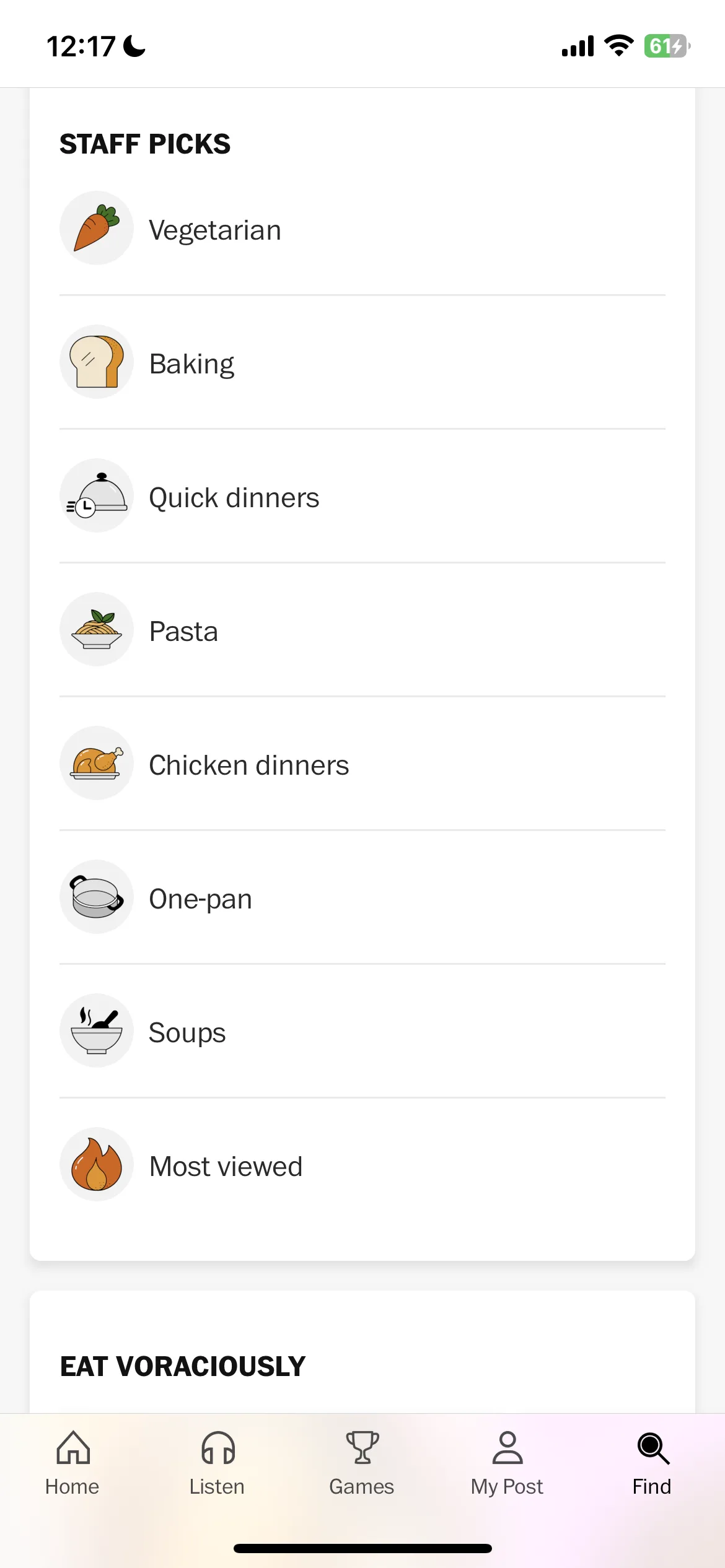Tap the Eat Voraciously section header
Image resolution: width=725 pixels, height=1568 pixels.
(183, 1366)
